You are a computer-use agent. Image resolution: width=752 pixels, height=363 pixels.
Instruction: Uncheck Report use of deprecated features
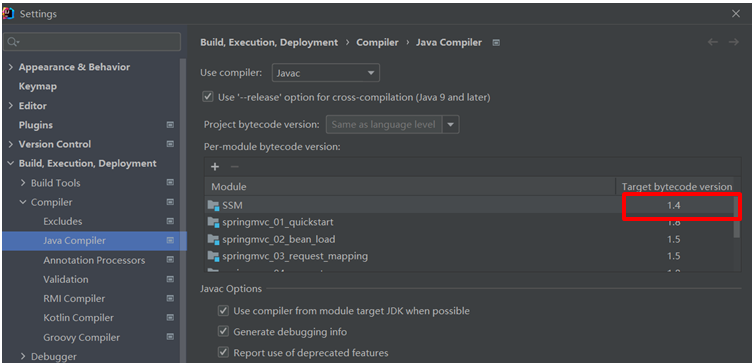(223, 352)
